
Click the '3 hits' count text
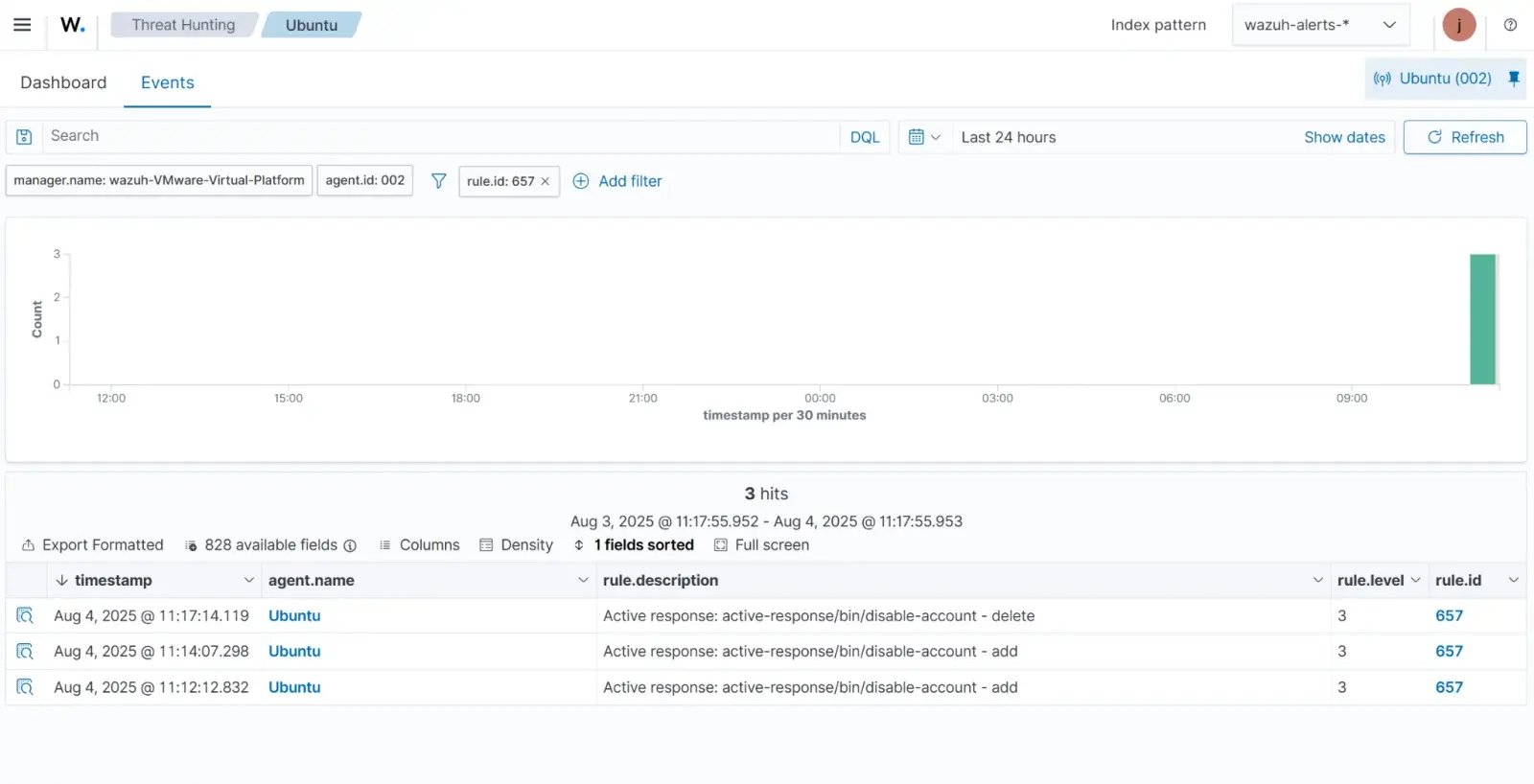click(x=766, y=494)
